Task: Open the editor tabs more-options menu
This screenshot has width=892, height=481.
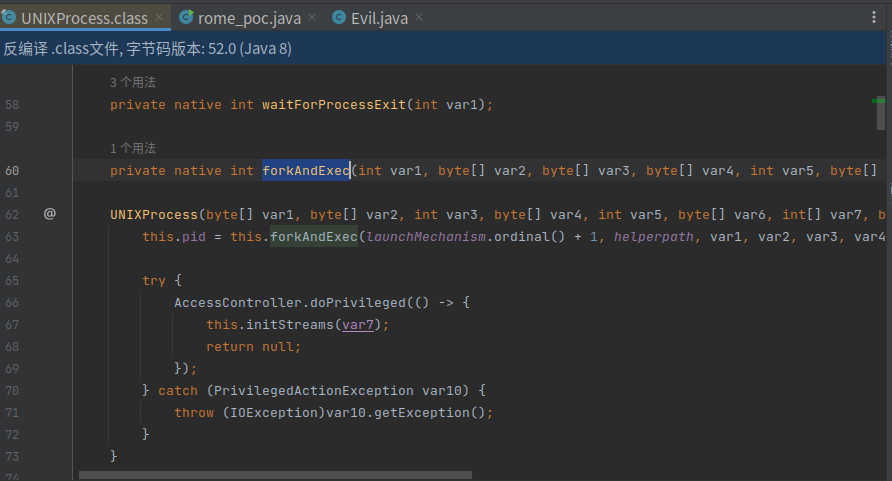Action: pyautogui.click(x=874, y=18)
